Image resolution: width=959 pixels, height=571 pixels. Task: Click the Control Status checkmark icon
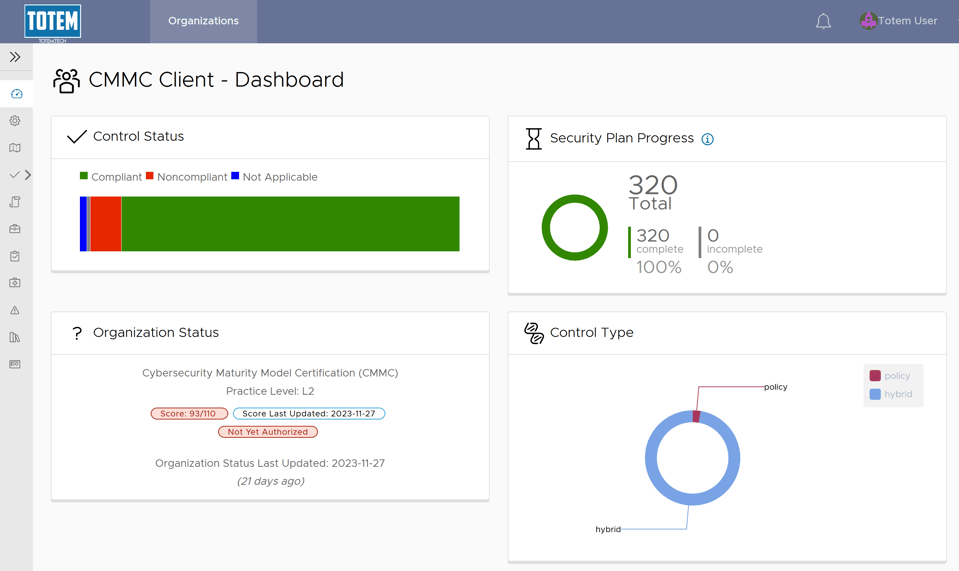[x=76, y=136]
